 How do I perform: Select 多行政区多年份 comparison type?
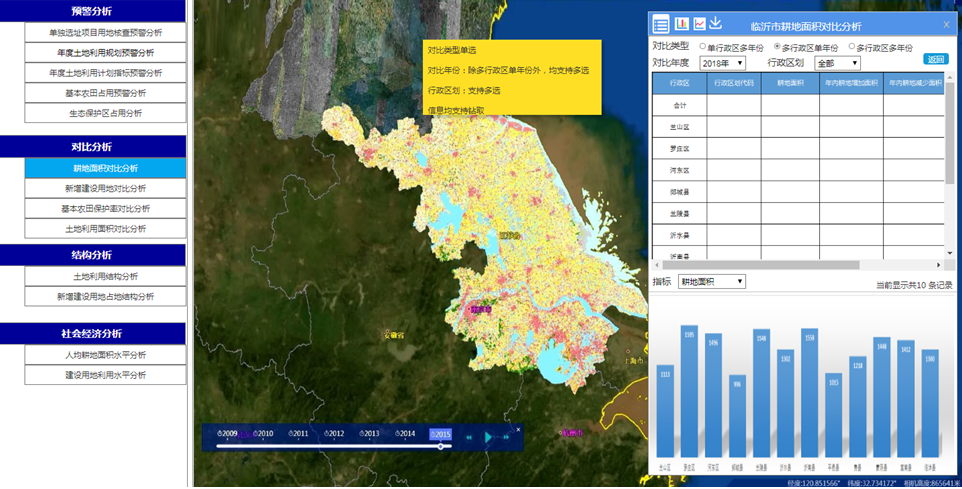click(852, 47)
